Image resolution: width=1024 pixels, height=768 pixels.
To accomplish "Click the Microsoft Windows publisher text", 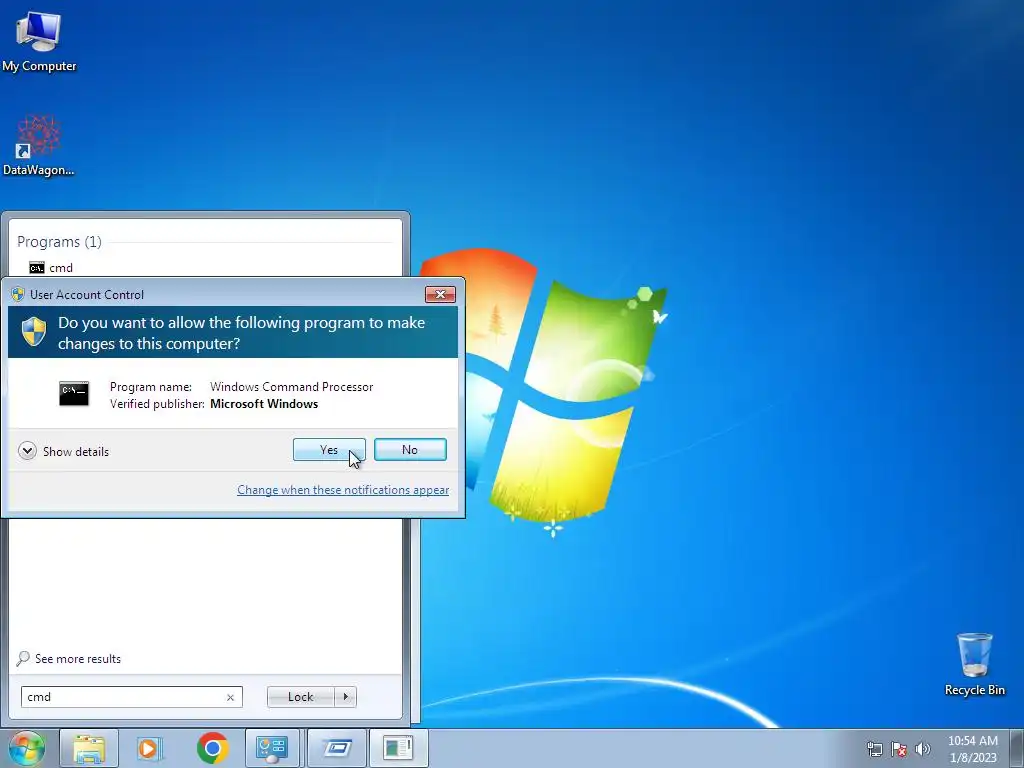I will pyautogui.click(x=264, y=404).
